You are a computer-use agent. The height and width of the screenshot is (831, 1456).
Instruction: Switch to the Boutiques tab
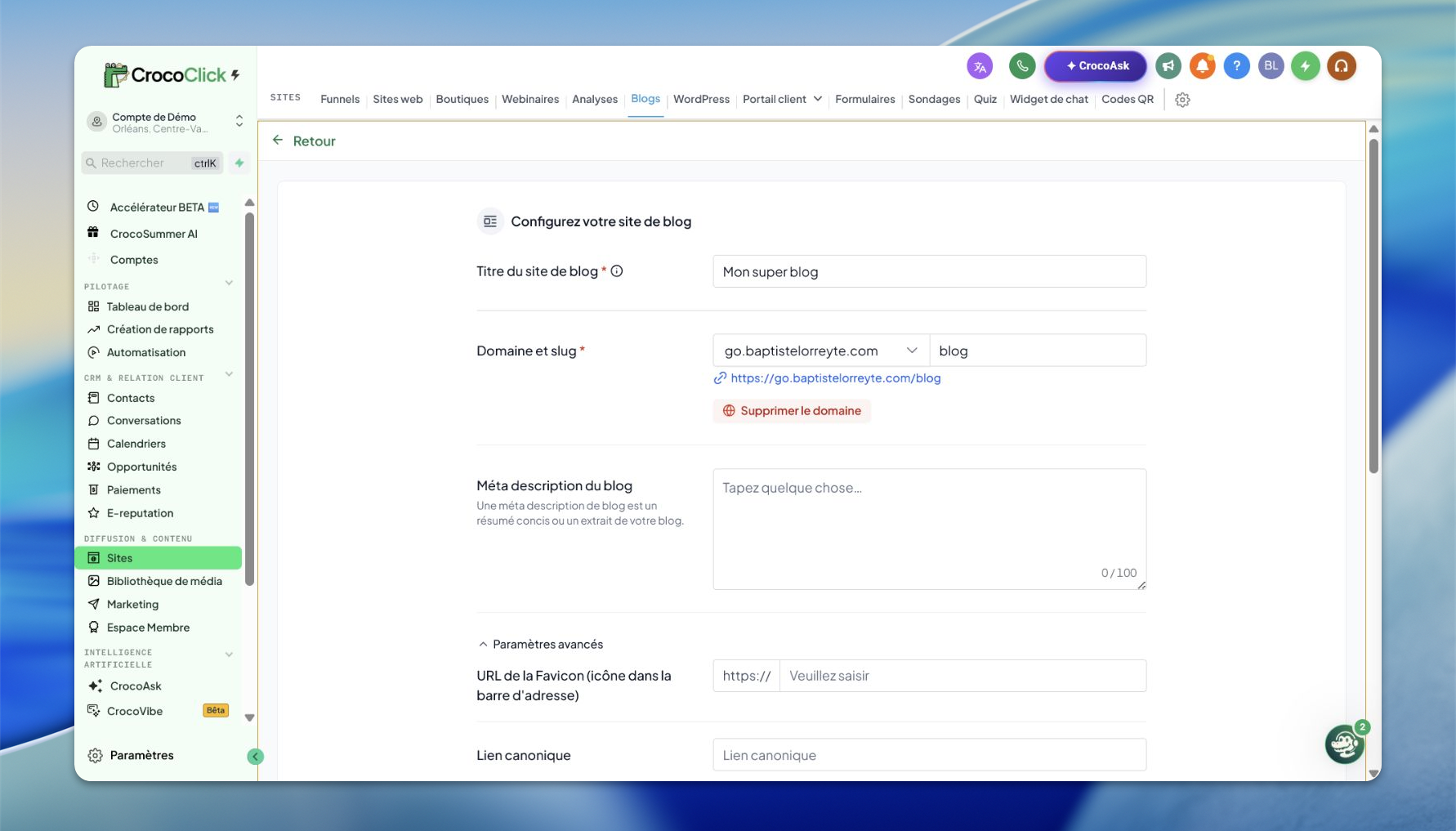(x=462, y=99)
